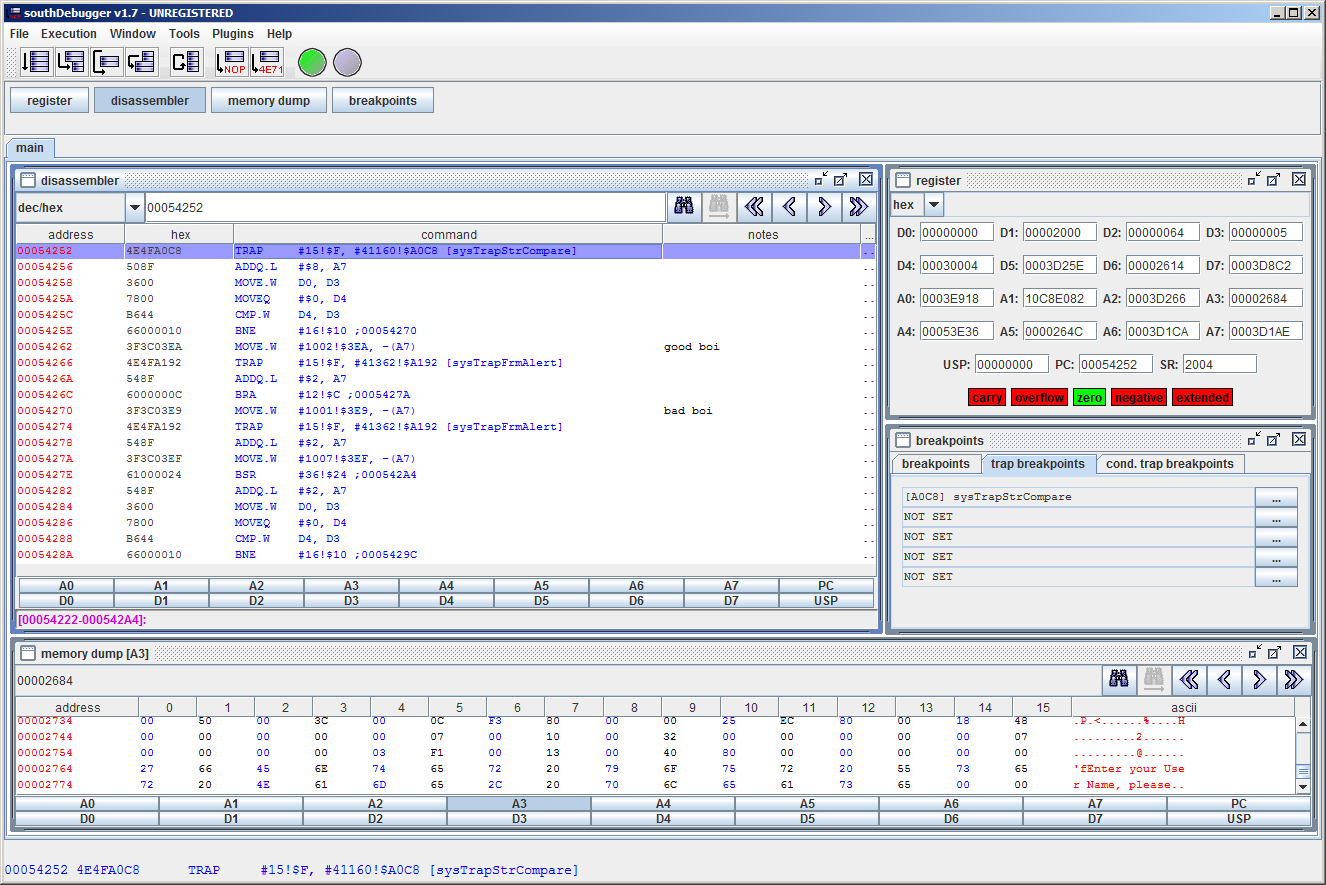Maximize the register internal panel
The image size is (1326, 885).
1273,179
